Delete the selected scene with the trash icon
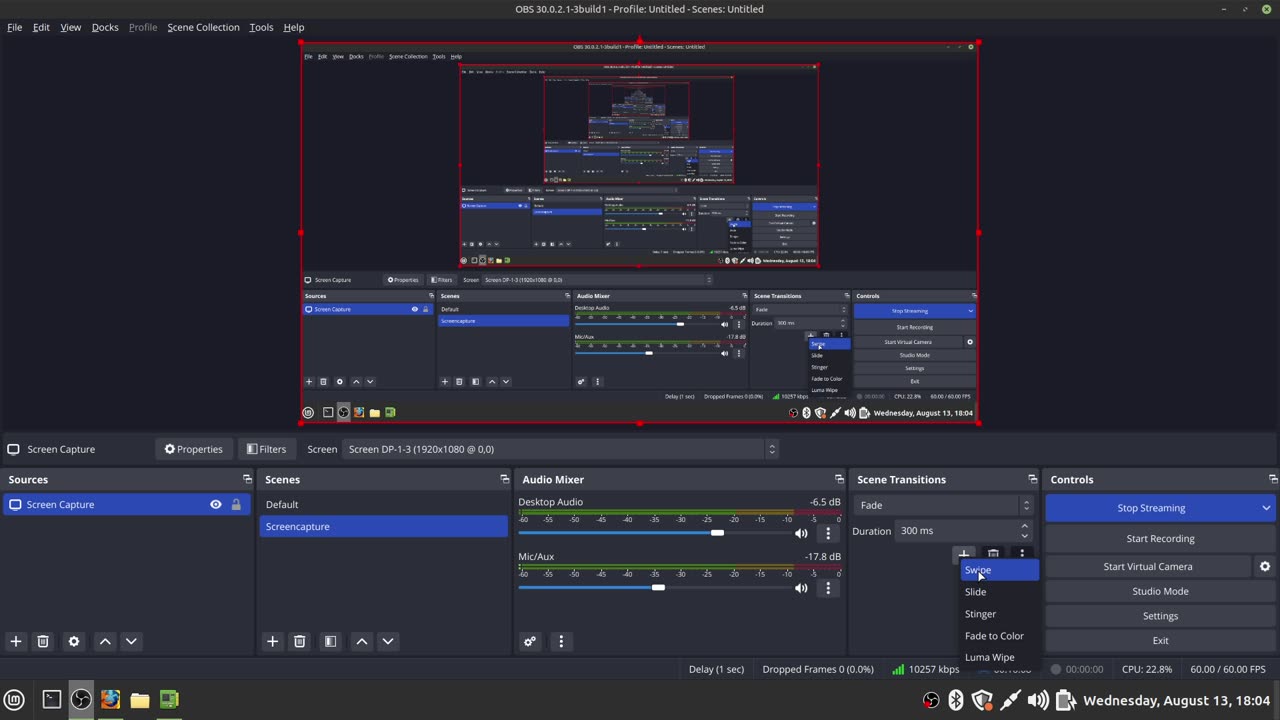Image resolution: width=1280 pixels, height=720 pixels. tap(299, 641)
